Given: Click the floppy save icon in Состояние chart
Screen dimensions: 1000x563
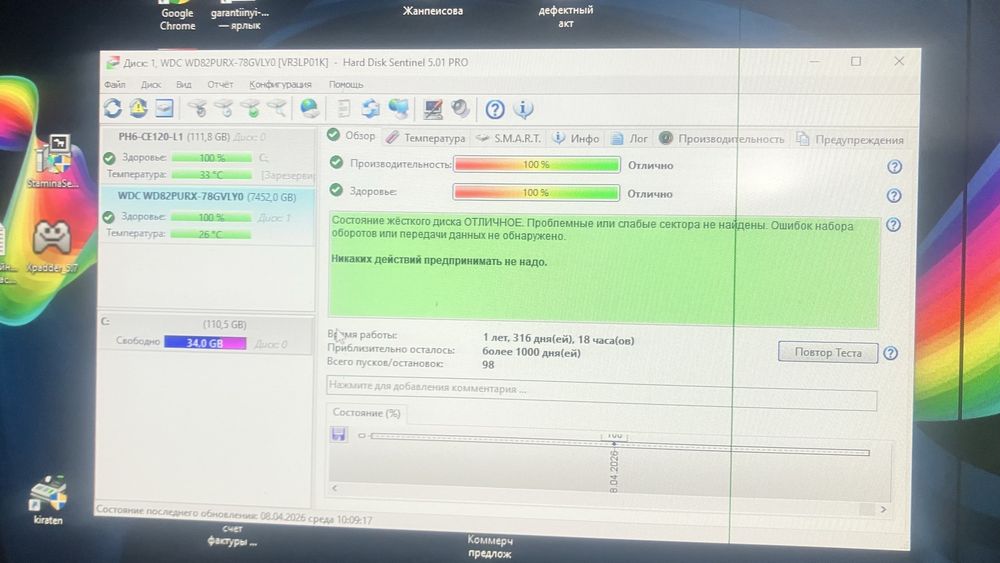Looking at the screenshot, I should pos(339,435).
